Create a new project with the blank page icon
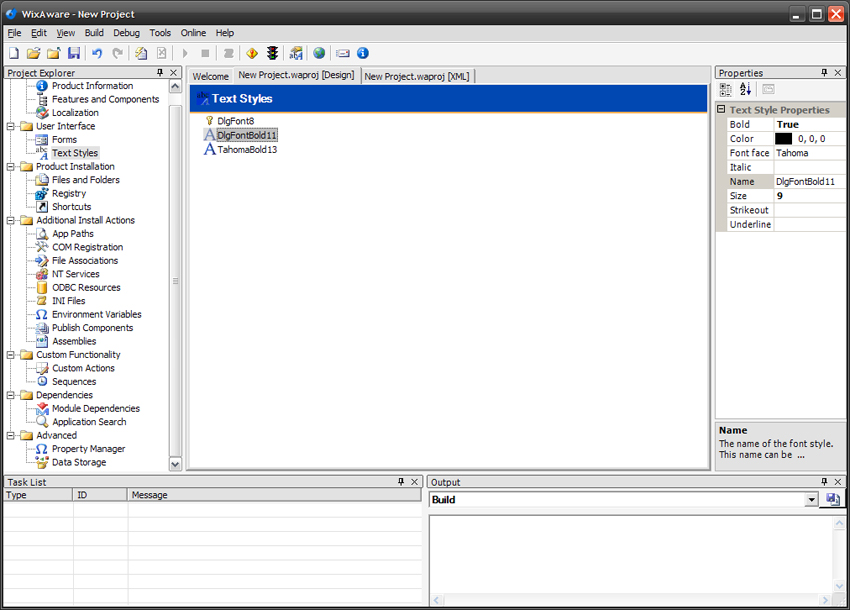The width and height of the screenshot is (850, 610). 14,53
